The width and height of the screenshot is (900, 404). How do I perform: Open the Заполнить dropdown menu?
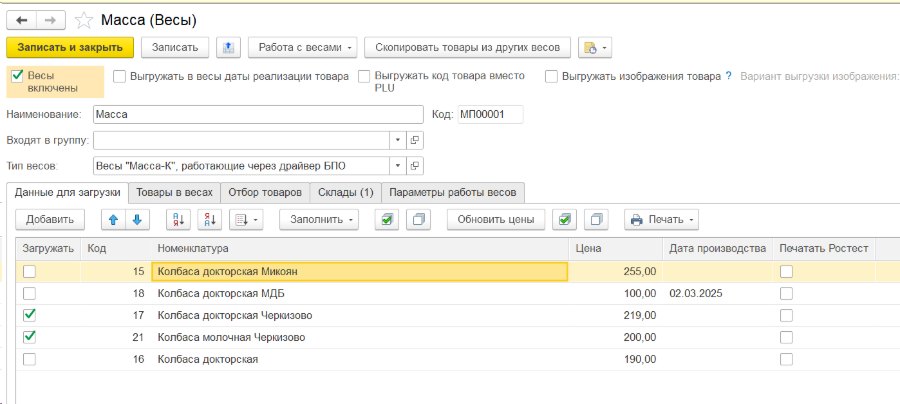coord(321,219)
